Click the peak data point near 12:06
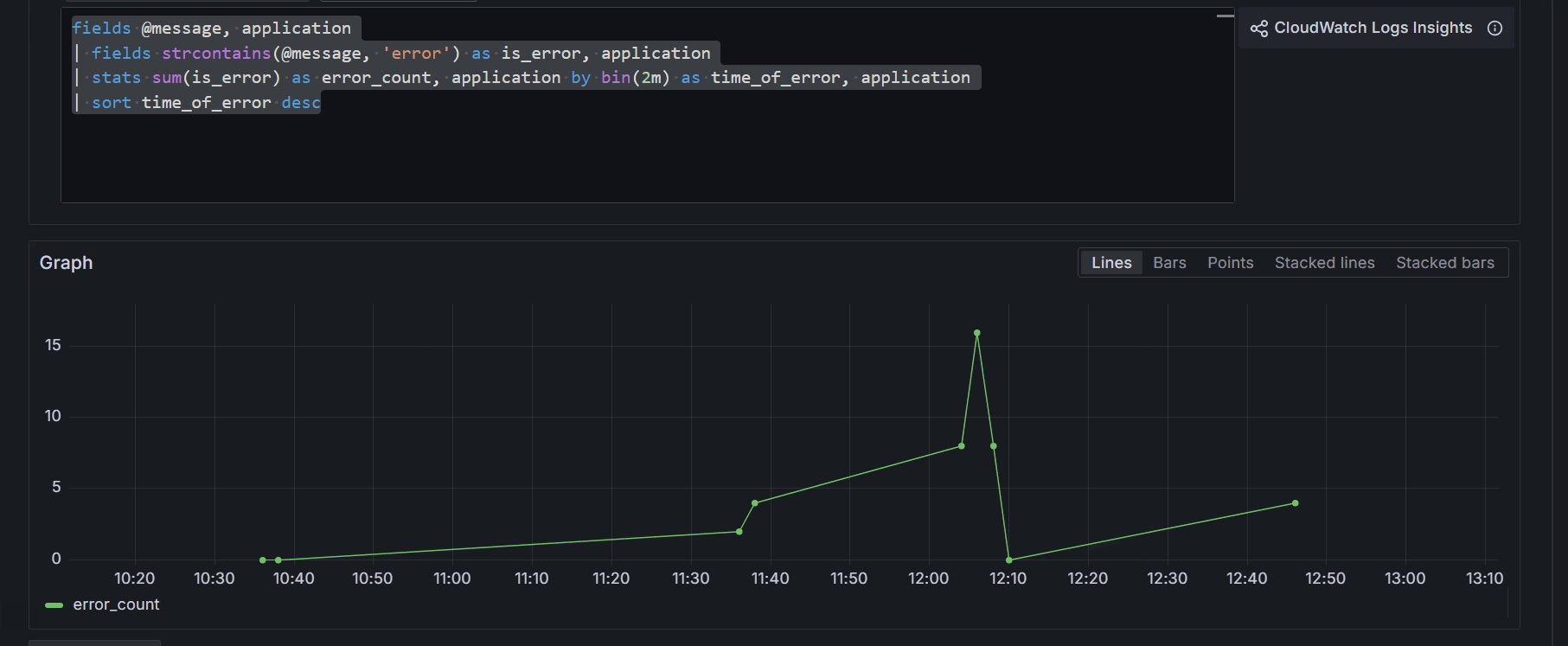This screenshot has width=1568, height=646. click(x=977, y=333)
